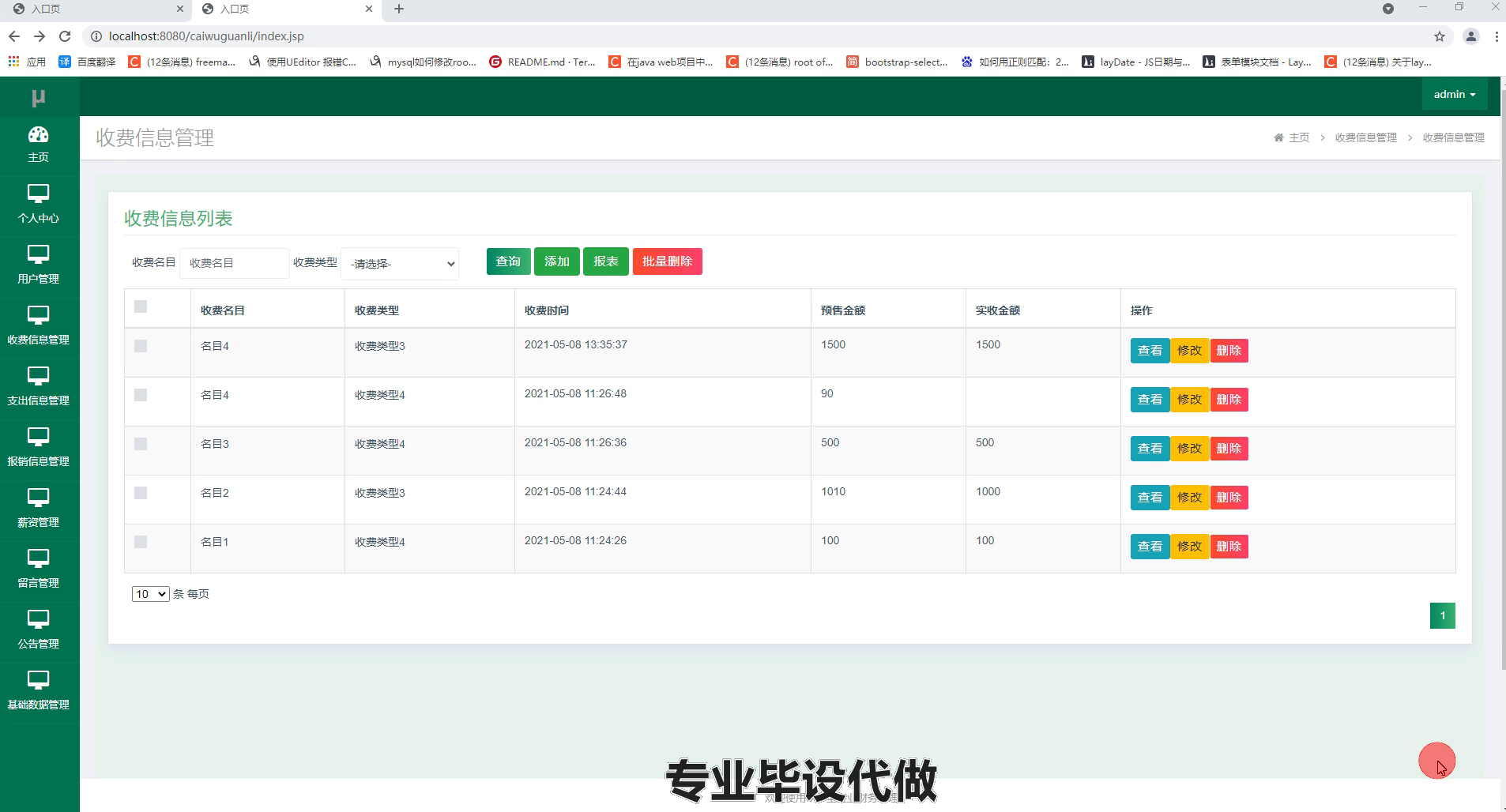The height and width of the screenshot is (812, 1506).
Task: Click 删除 for the 名目3 row
Action: pyautogui.click(x=1229, y=449)
